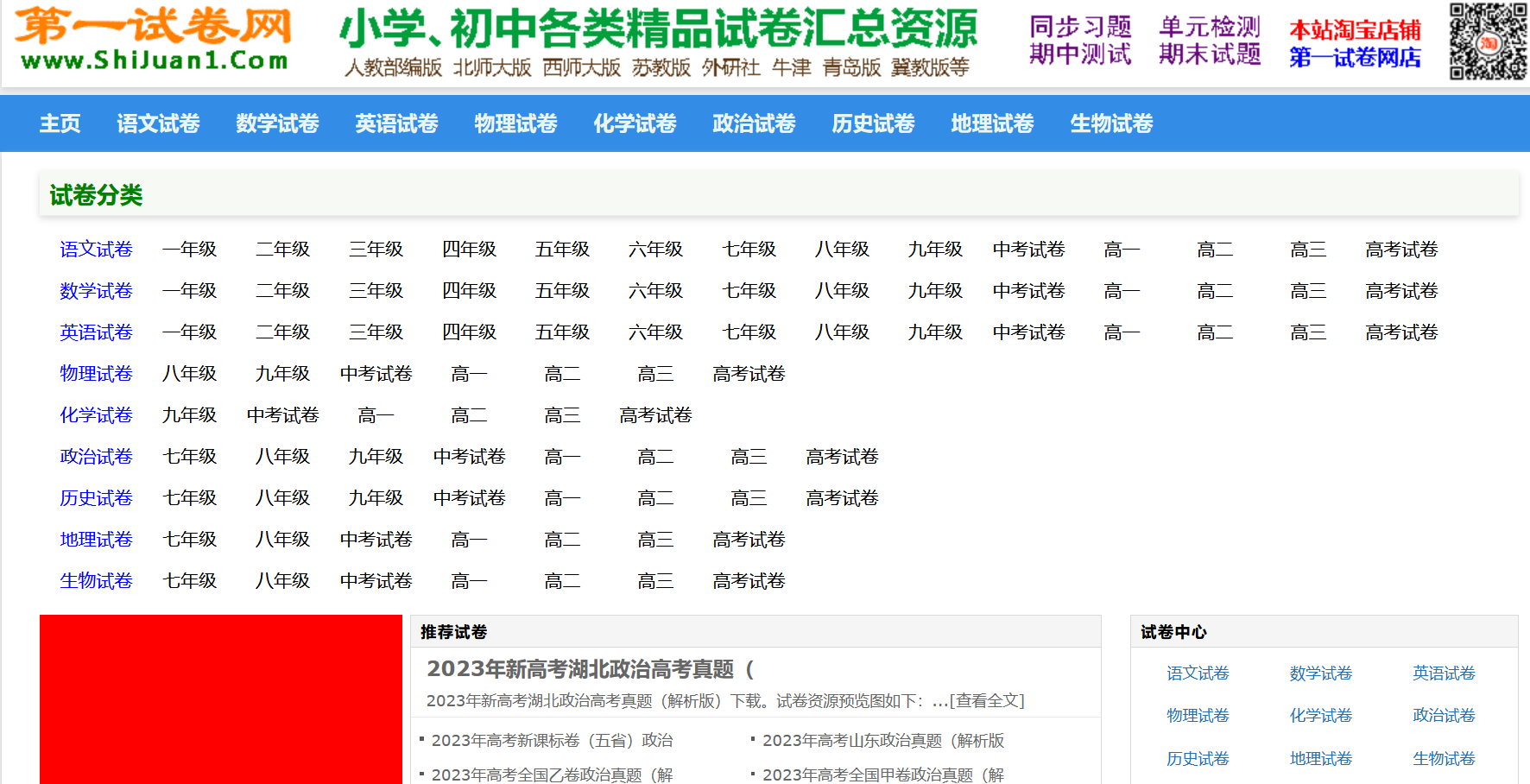Open 生物试卷 from top navigation

pos(1111,123)
